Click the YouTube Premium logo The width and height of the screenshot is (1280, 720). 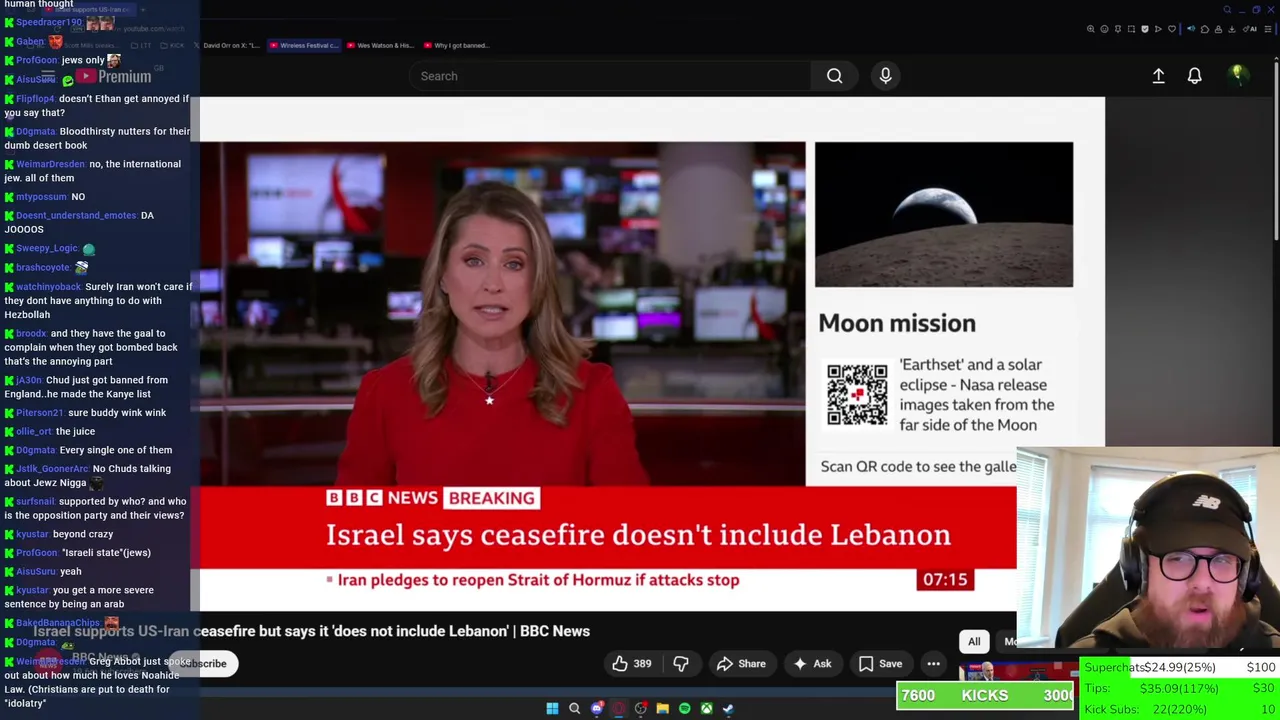pos(112,77)
